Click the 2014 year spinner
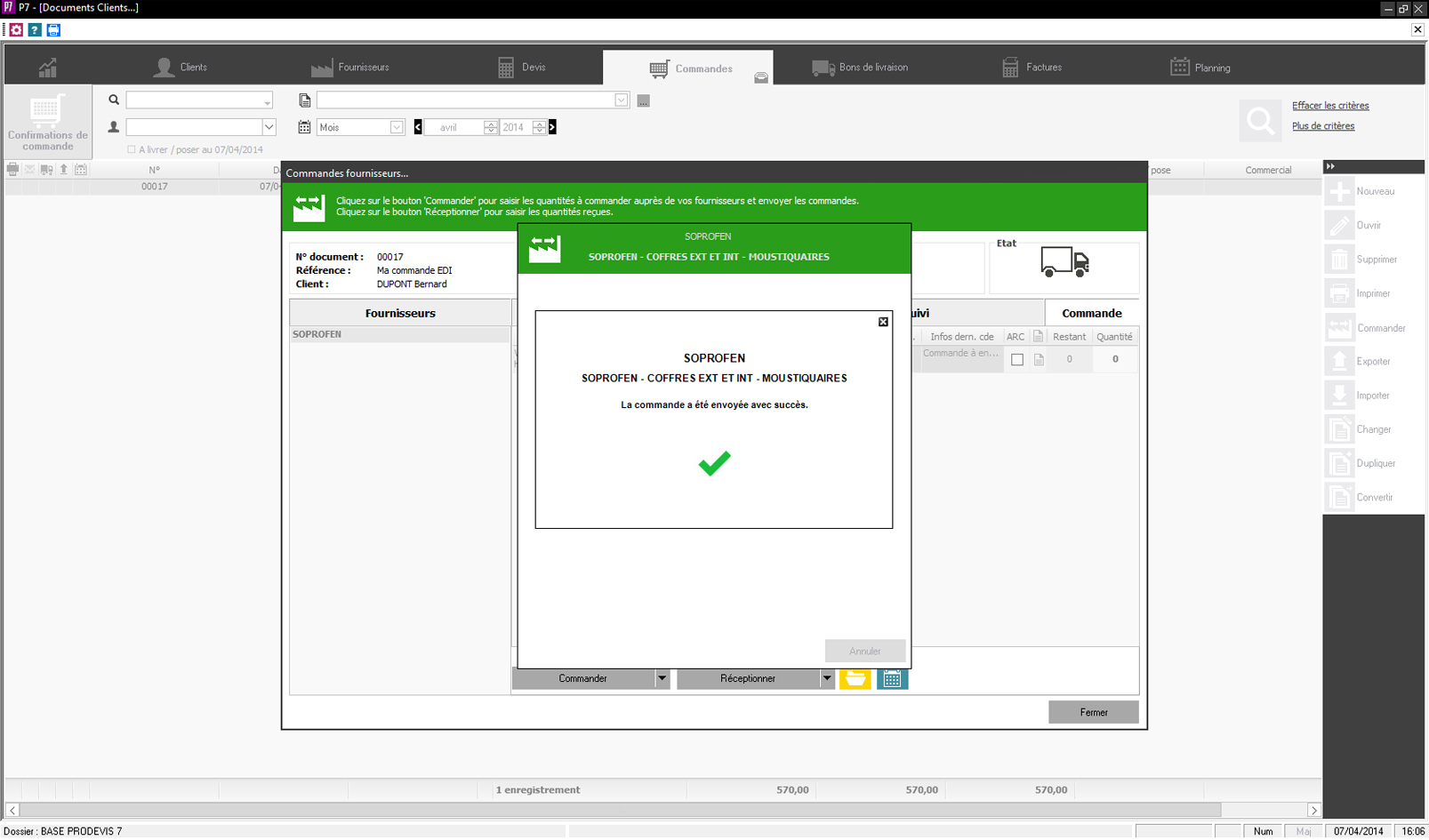 click(x=539, y=127)
